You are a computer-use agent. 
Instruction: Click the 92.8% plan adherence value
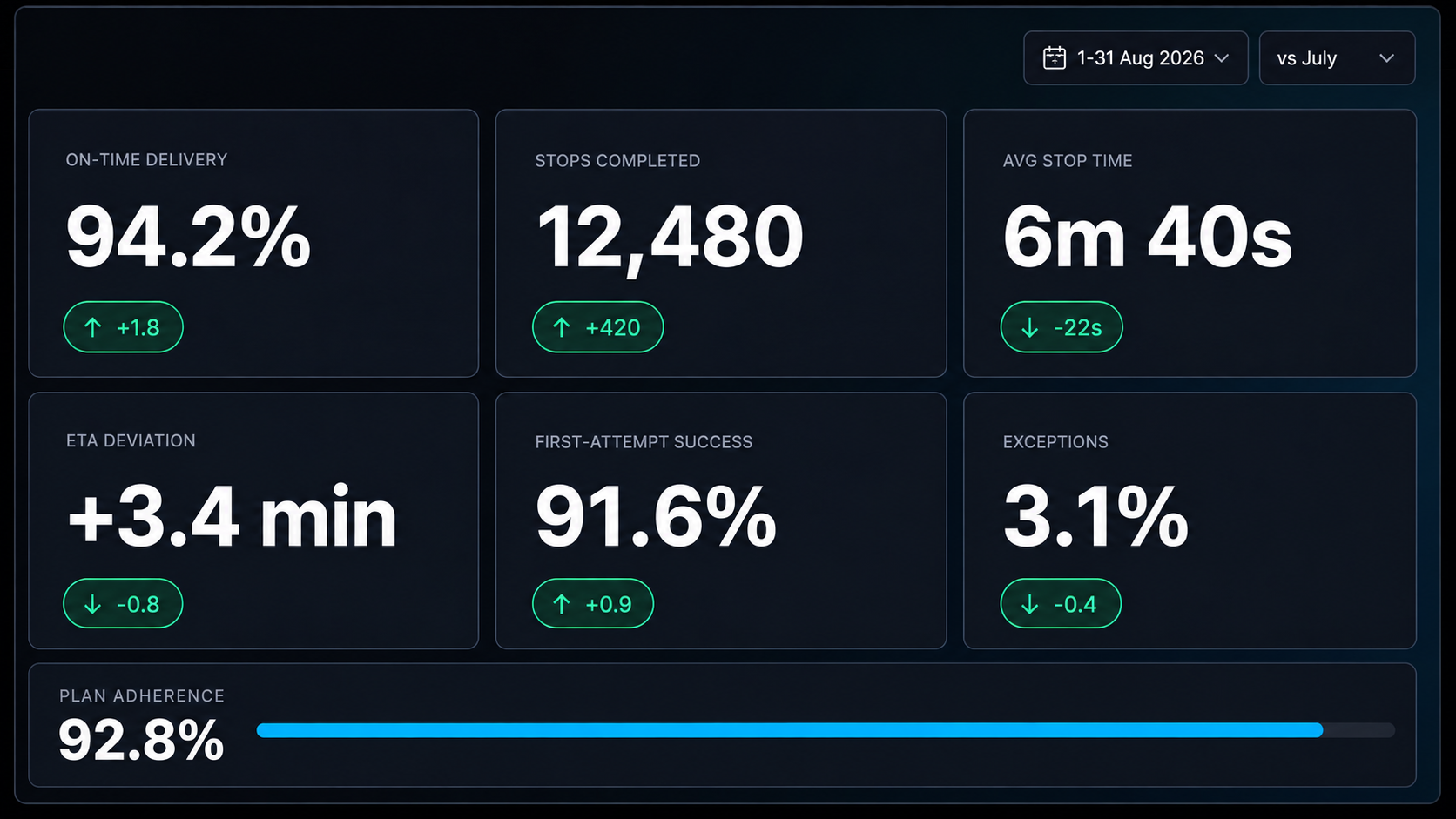141,741
